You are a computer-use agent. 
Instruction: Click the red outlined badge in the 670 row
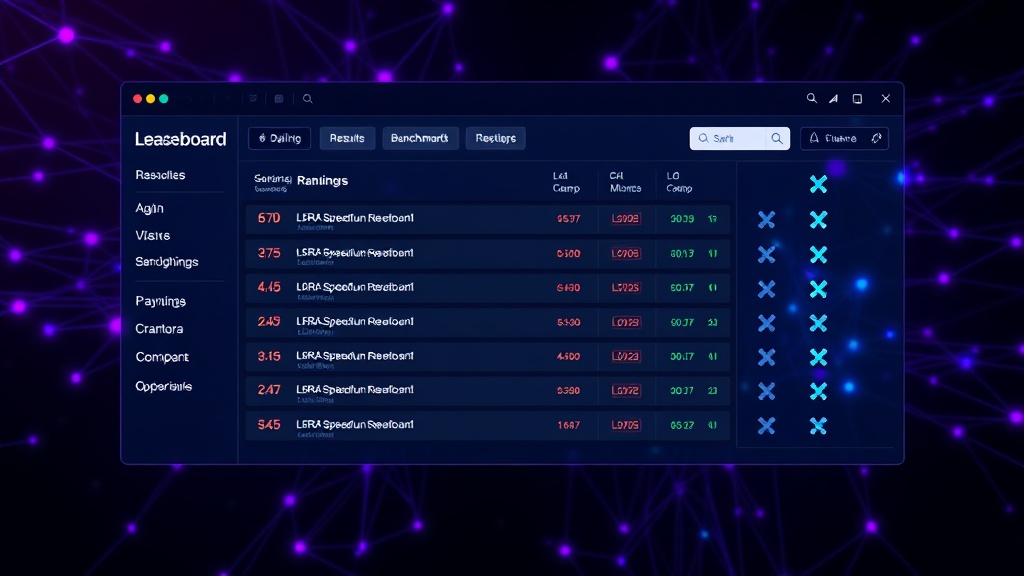(x=626, y=219)
